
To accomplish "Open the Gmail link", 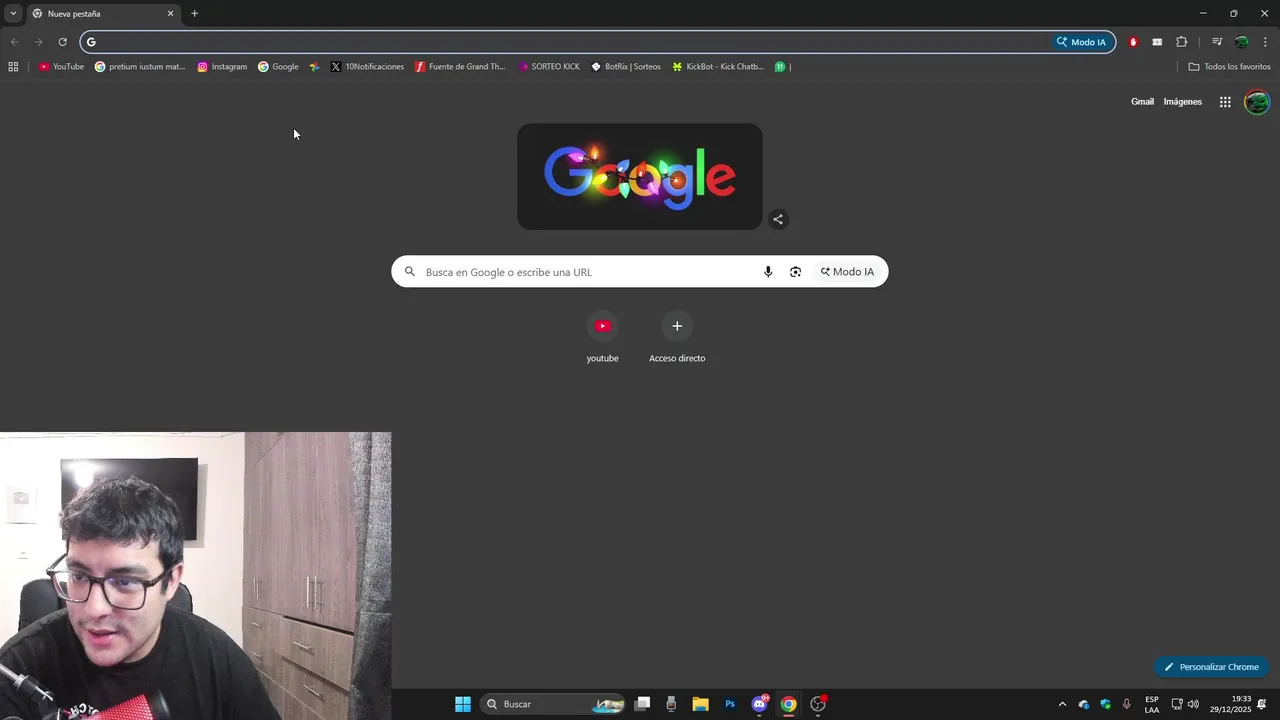I will tap(1142, 102).
